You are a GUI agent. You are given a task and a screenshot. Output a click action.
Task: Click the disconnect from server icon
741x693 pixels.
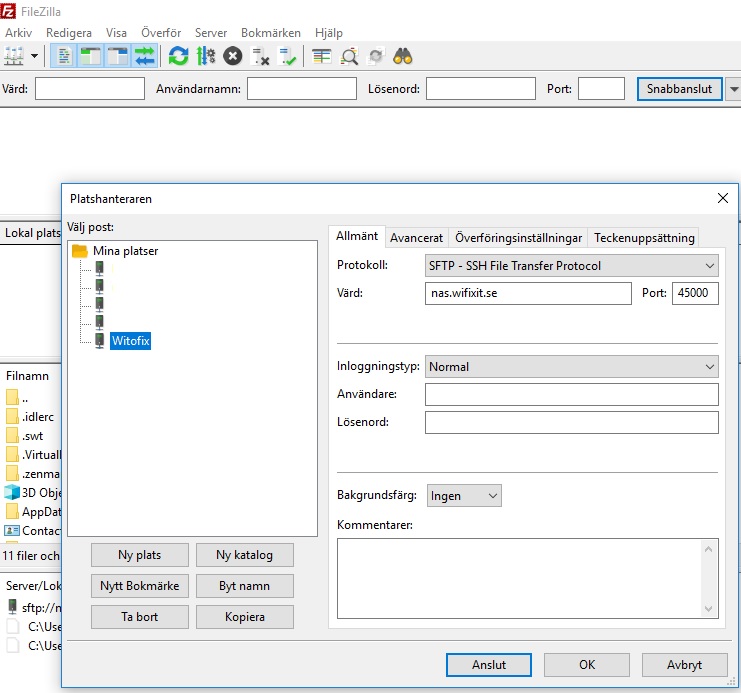(261, 57)
